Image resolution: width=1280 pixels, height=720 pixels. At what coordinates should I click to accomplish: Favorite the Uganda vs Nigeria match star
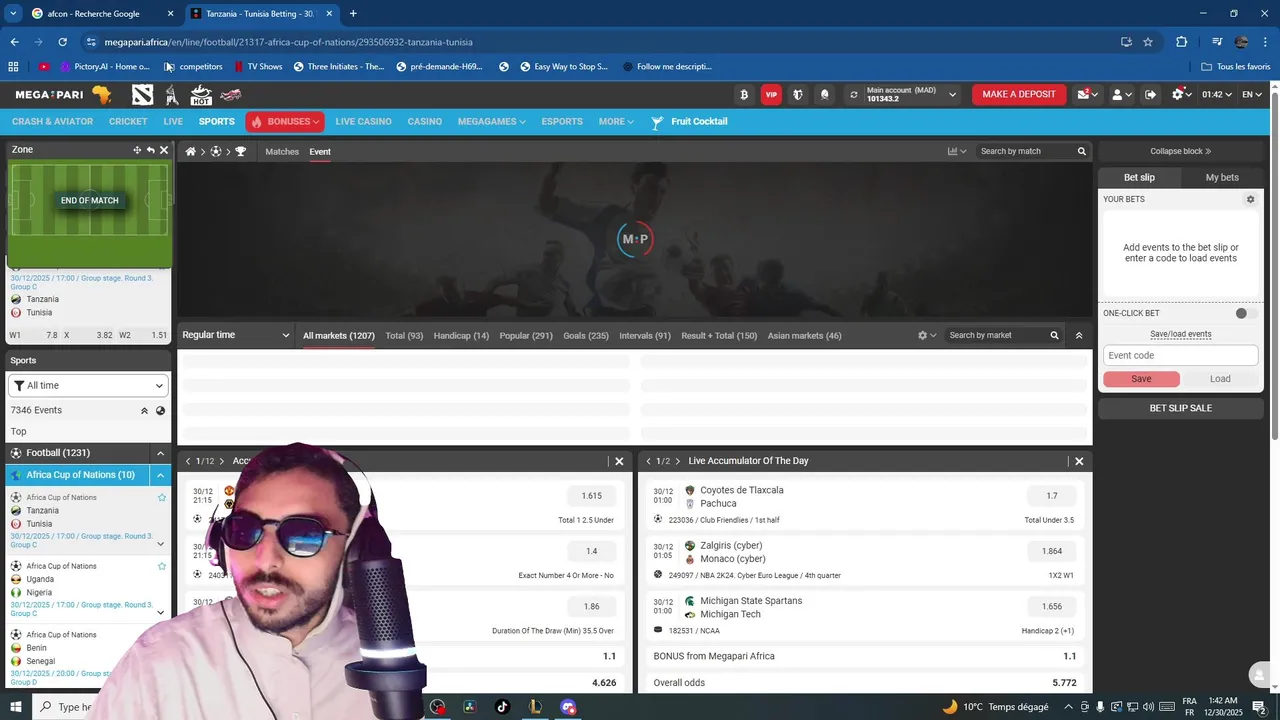pos(162,567)
